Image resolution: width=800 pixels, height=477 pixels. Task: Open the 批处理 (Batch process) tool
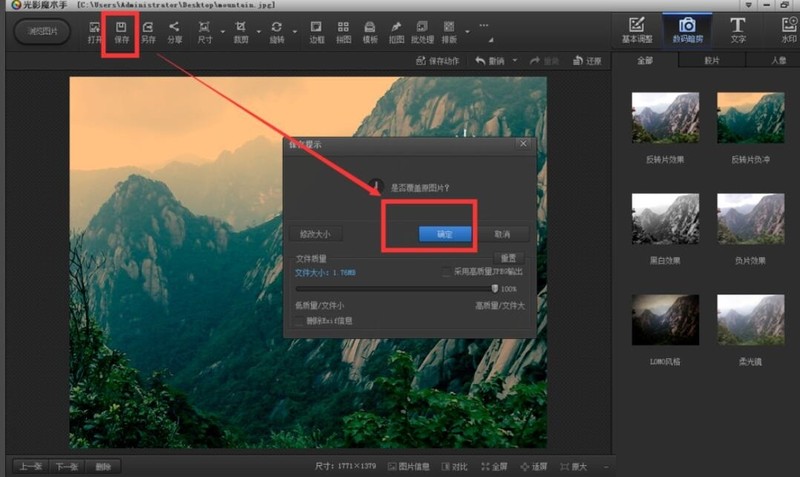point(422,31)
